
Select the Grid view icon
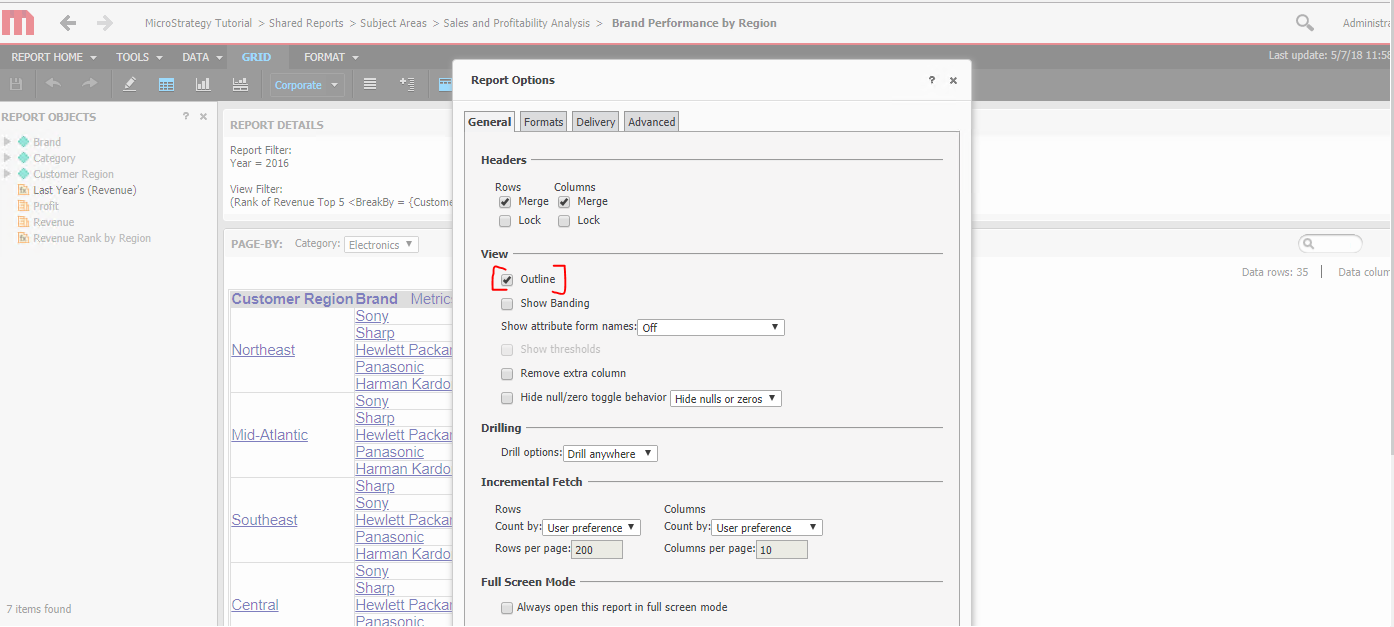pos(166,84)
